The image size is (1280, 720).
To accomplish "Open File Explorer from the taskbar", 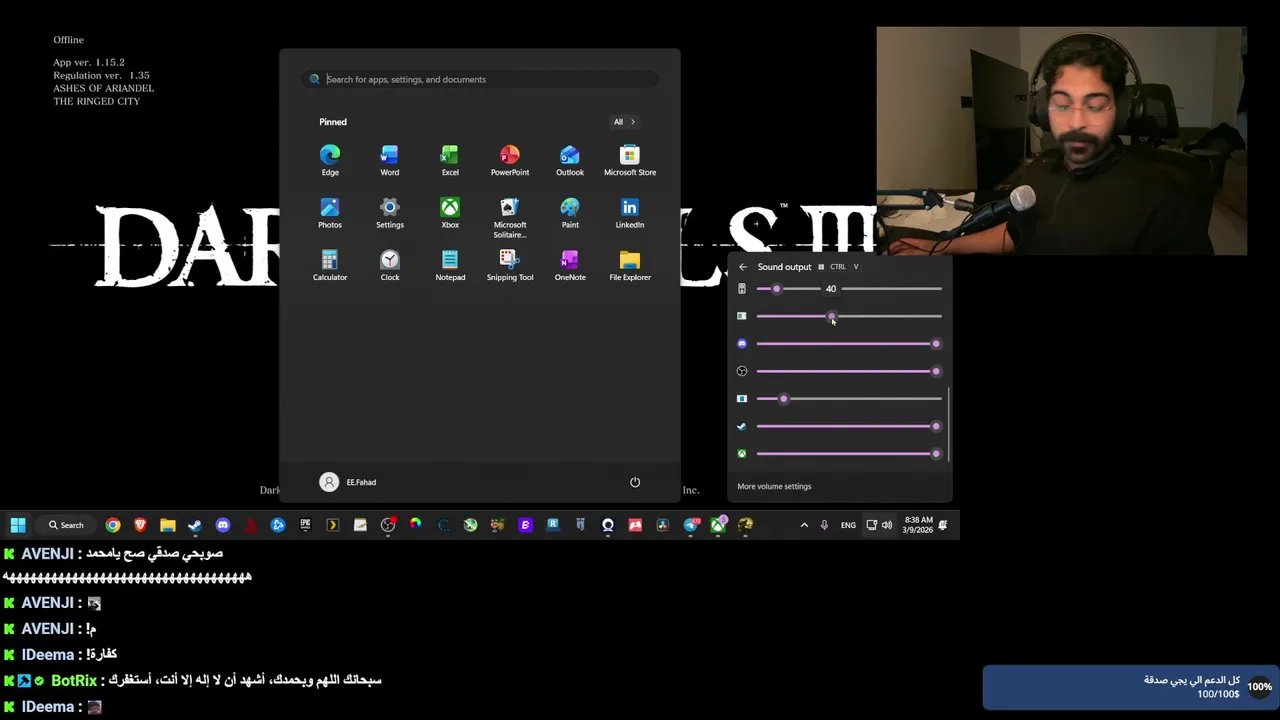I will (x=168, y=525).
